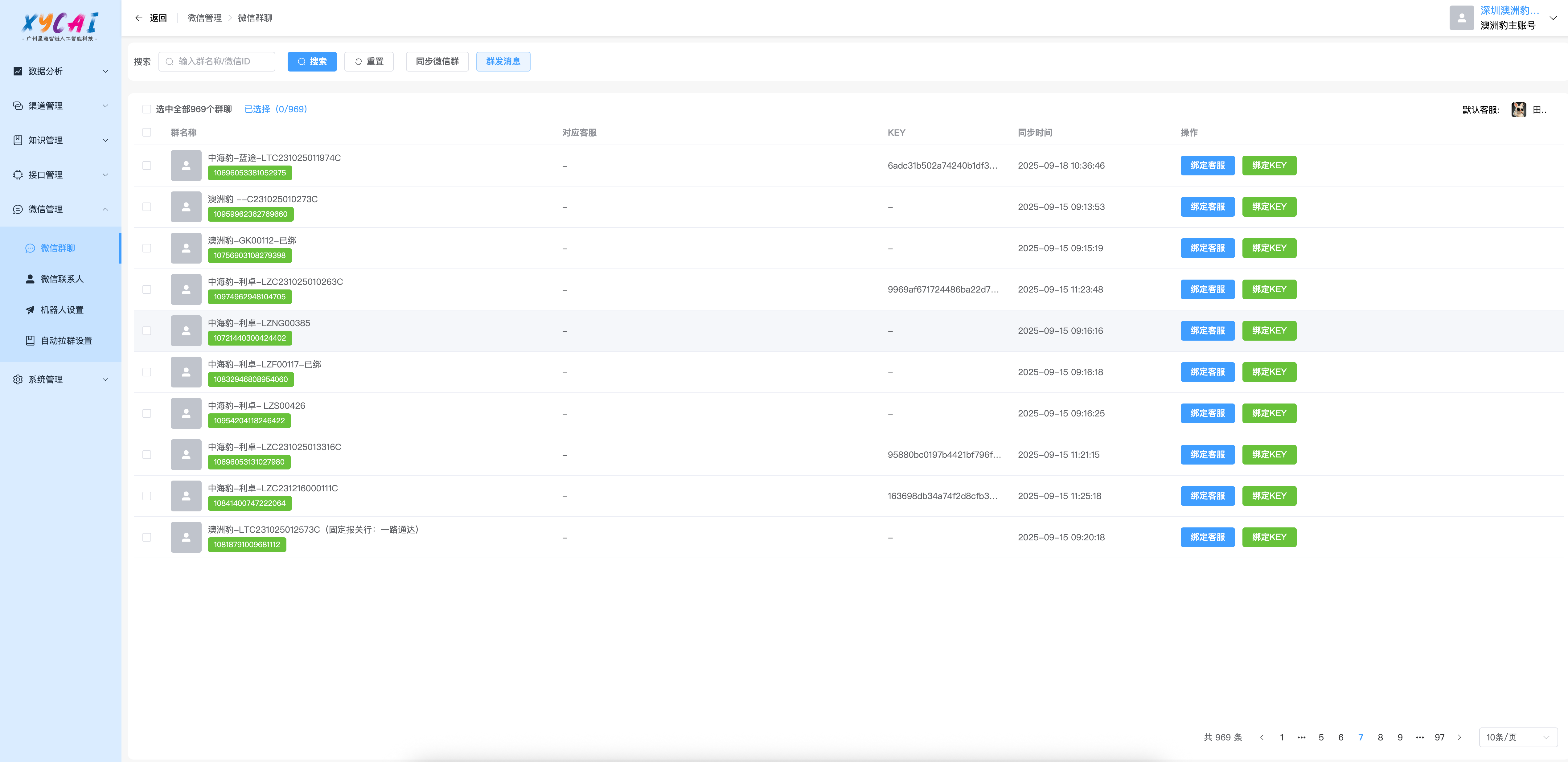Toggle the table header select-all checkbox
The width and height of the screenshot is (1568, 762).
[147, 133]
